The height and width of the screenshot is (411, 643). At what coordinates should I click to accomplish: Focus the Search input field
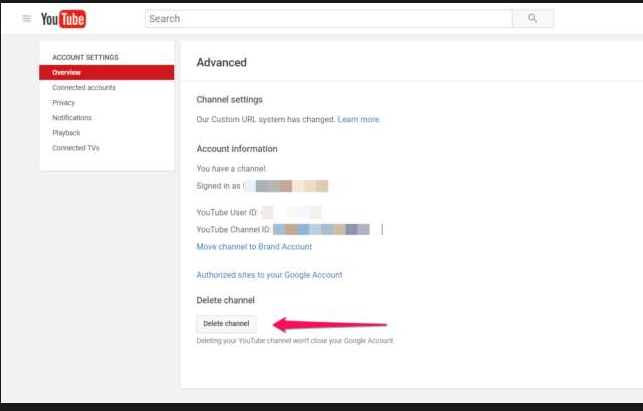click(328, 18)
